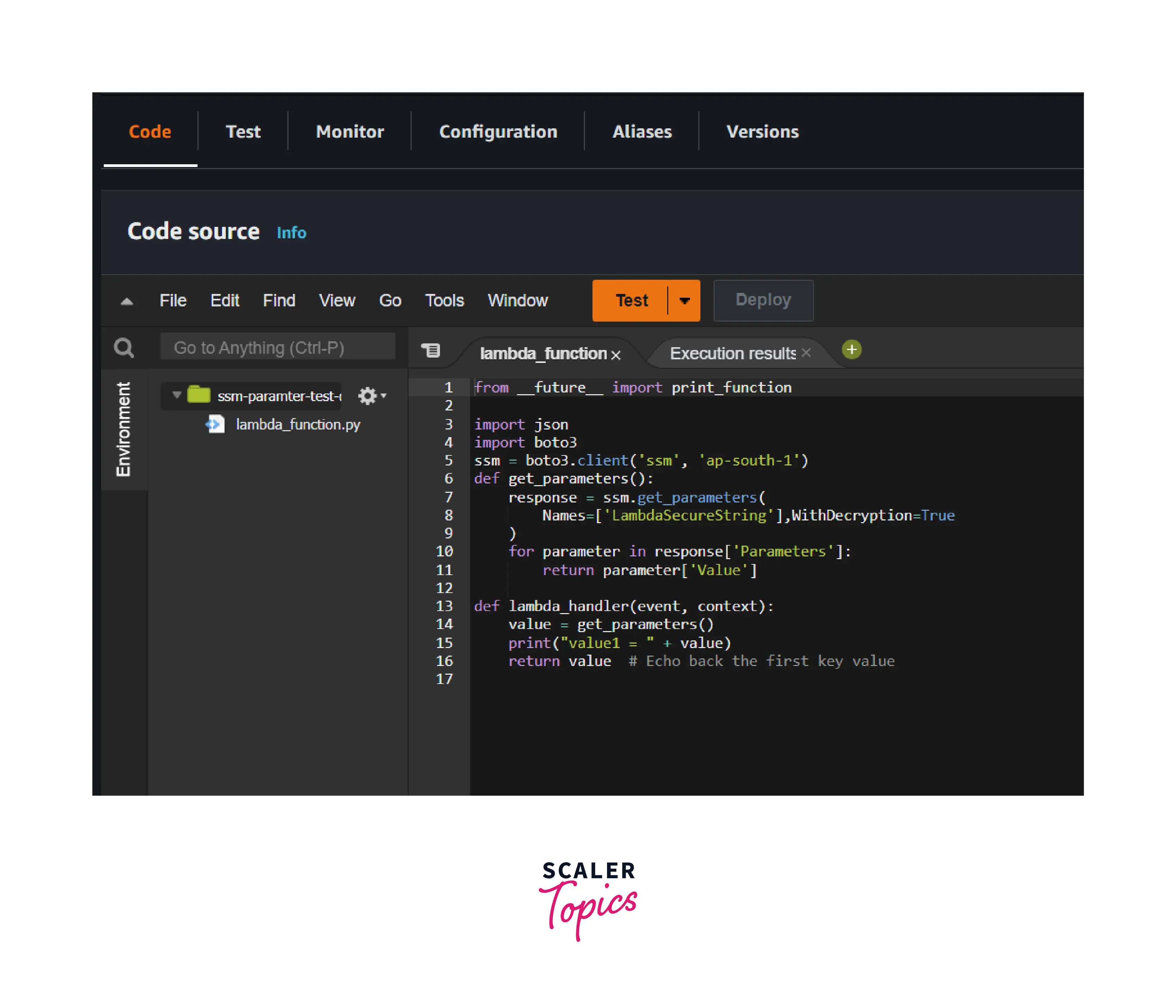Switch to the Configuration tab
1176x1008 pixels.
(x=498, y=132)
